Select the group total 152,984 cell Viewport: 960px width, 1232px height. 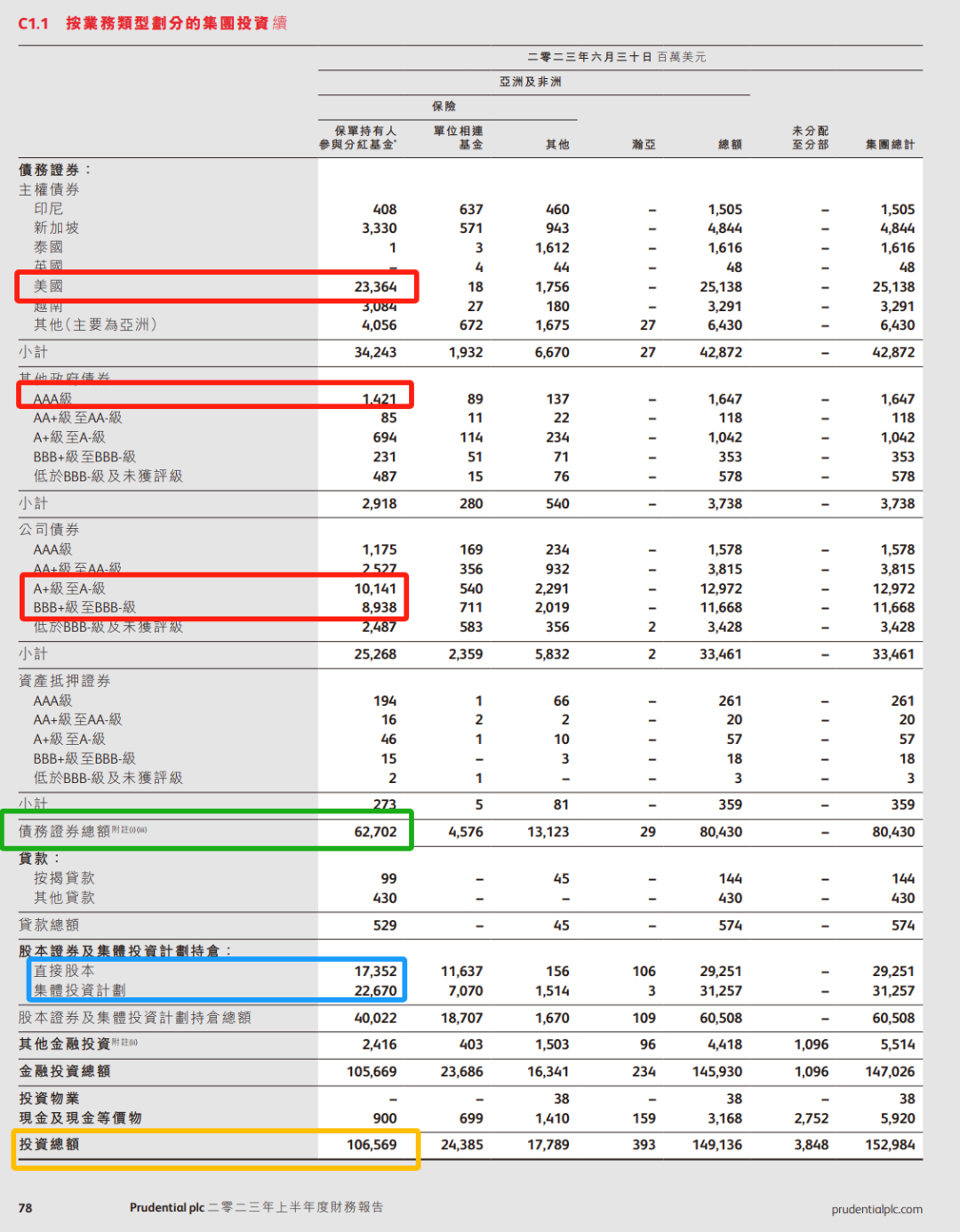890,1145
